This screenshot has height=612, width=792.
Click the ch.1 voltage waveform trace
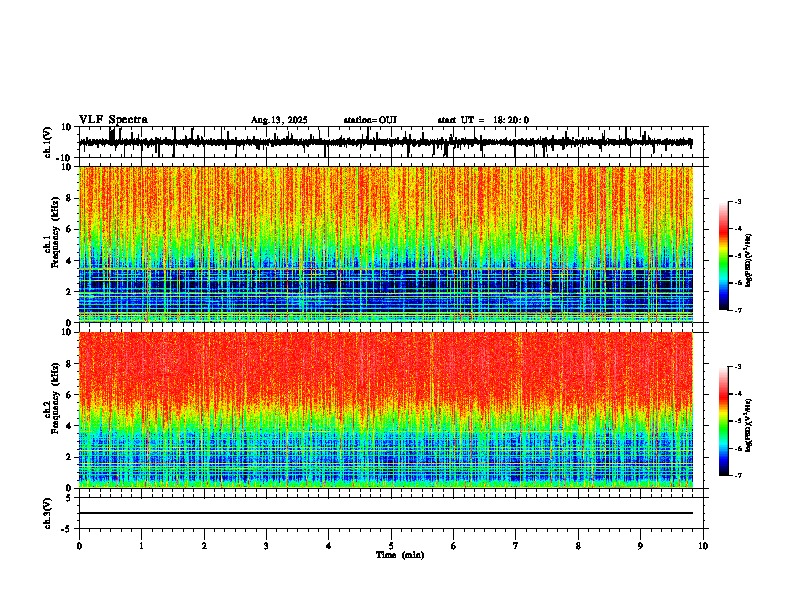385,142
